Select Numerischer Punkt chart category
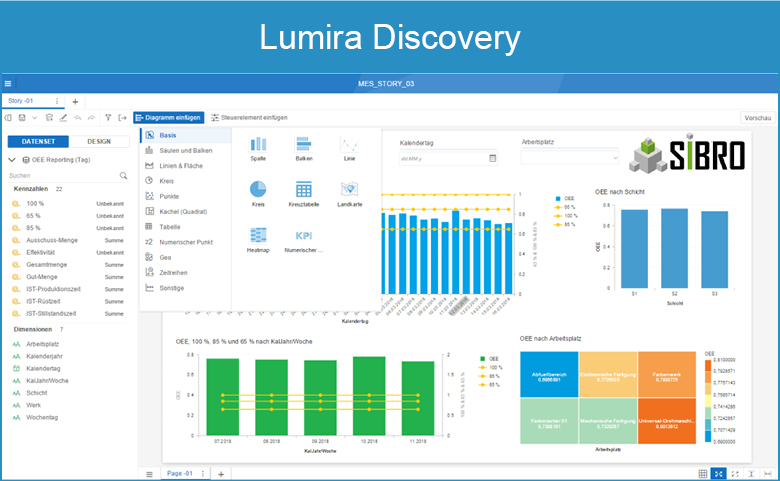The height and width of the screenshot is (481, 780). click(186, 242)
